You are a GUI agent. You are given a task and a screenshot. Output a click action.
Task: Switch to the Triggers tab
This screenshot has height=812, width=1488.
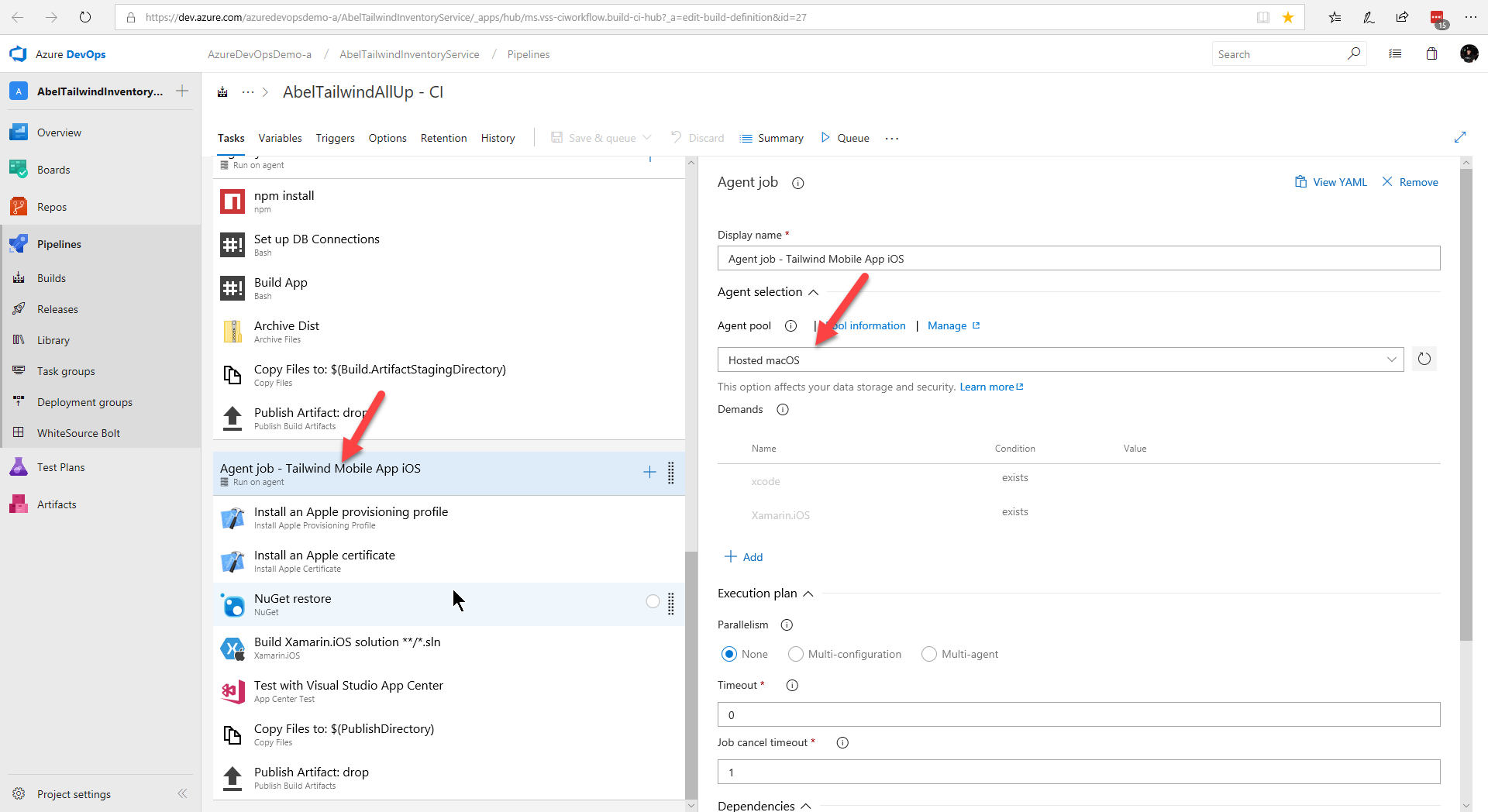(x=335, y=138)
